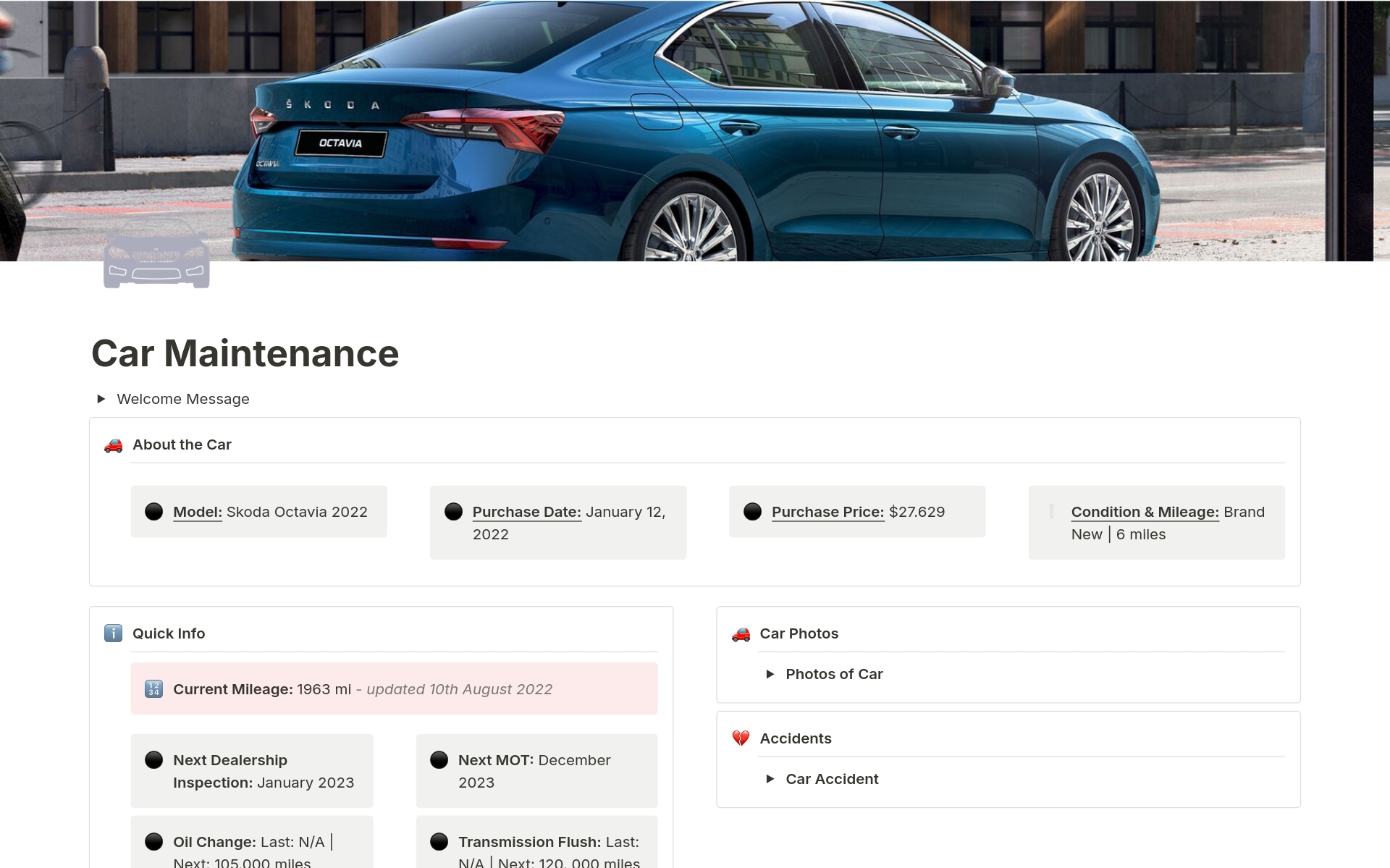Expand the Car Accident toggle
This screenshot has height=868, width=1390.
click(770, 779)
